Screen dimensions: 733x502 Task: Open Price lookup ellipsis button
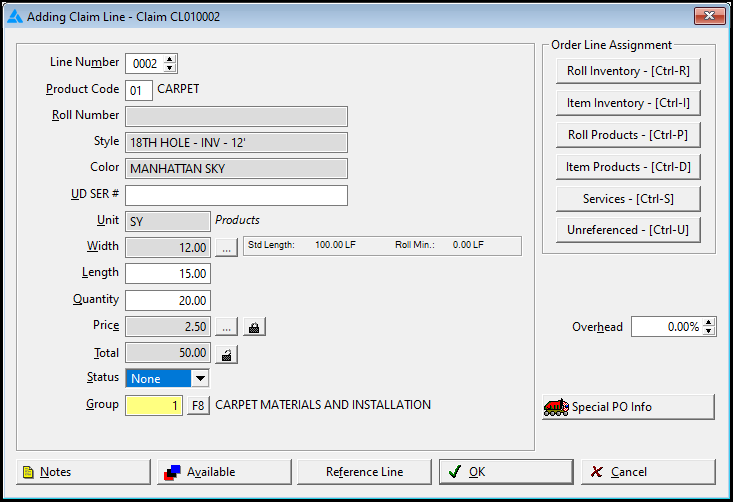coord(226,327)
